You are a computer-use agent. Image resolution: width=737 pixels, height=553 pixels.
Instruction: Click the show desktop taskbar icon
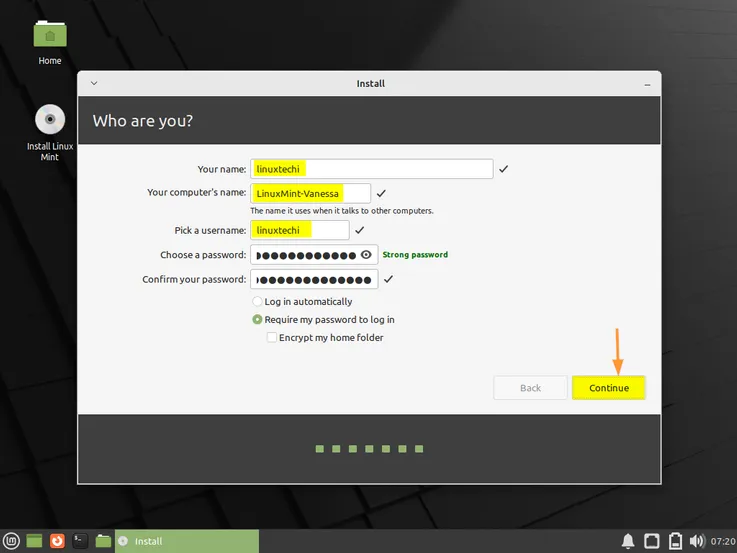click(34, 541)
